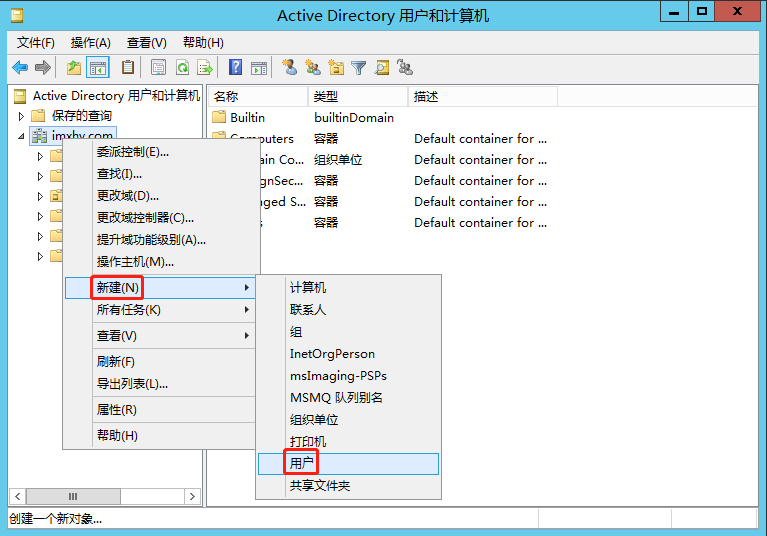Click the blue question mark Help icon
Image resolution: width=767 pixels, height=536 pixels.
coord(235,67)
